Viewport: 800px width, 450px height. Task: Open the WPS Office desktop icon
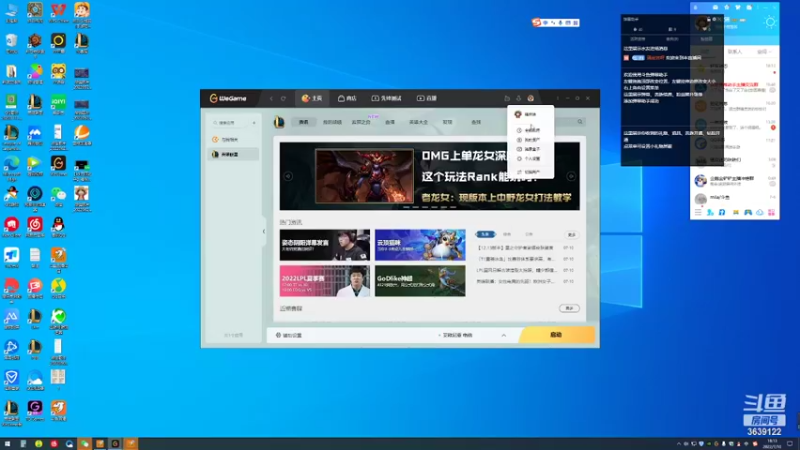[58, 13]
